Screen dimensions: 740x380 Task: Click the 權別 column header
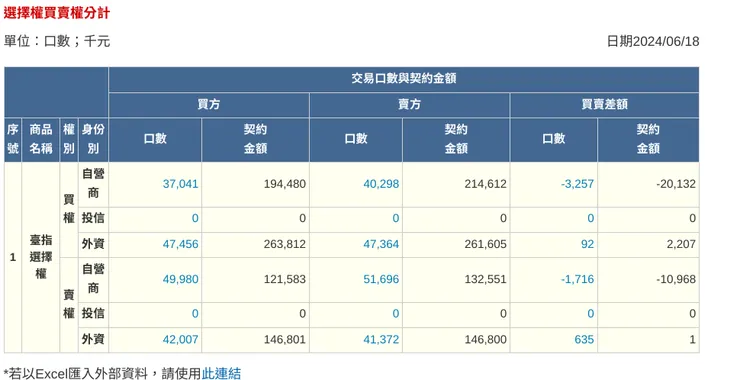[x=69, y=139]
